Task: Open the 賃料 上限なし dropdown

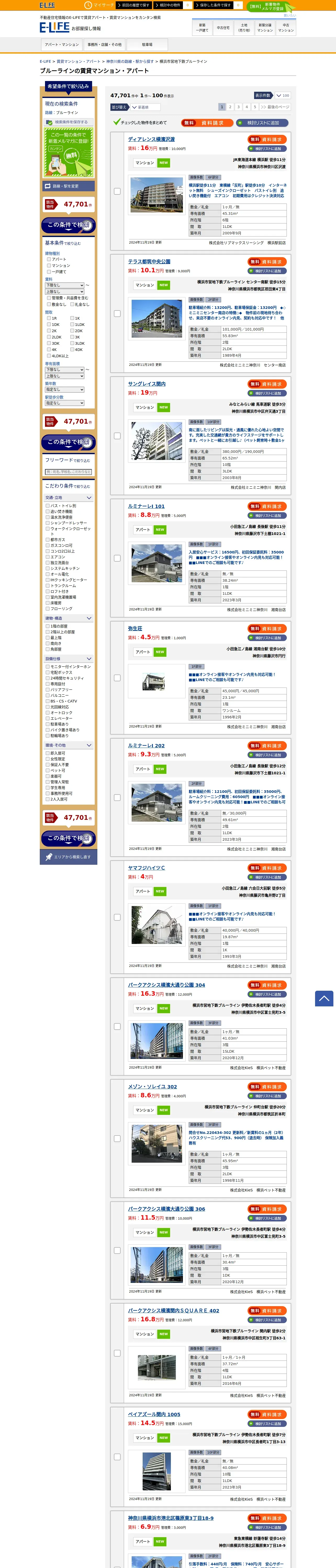Action: (65, 292)
